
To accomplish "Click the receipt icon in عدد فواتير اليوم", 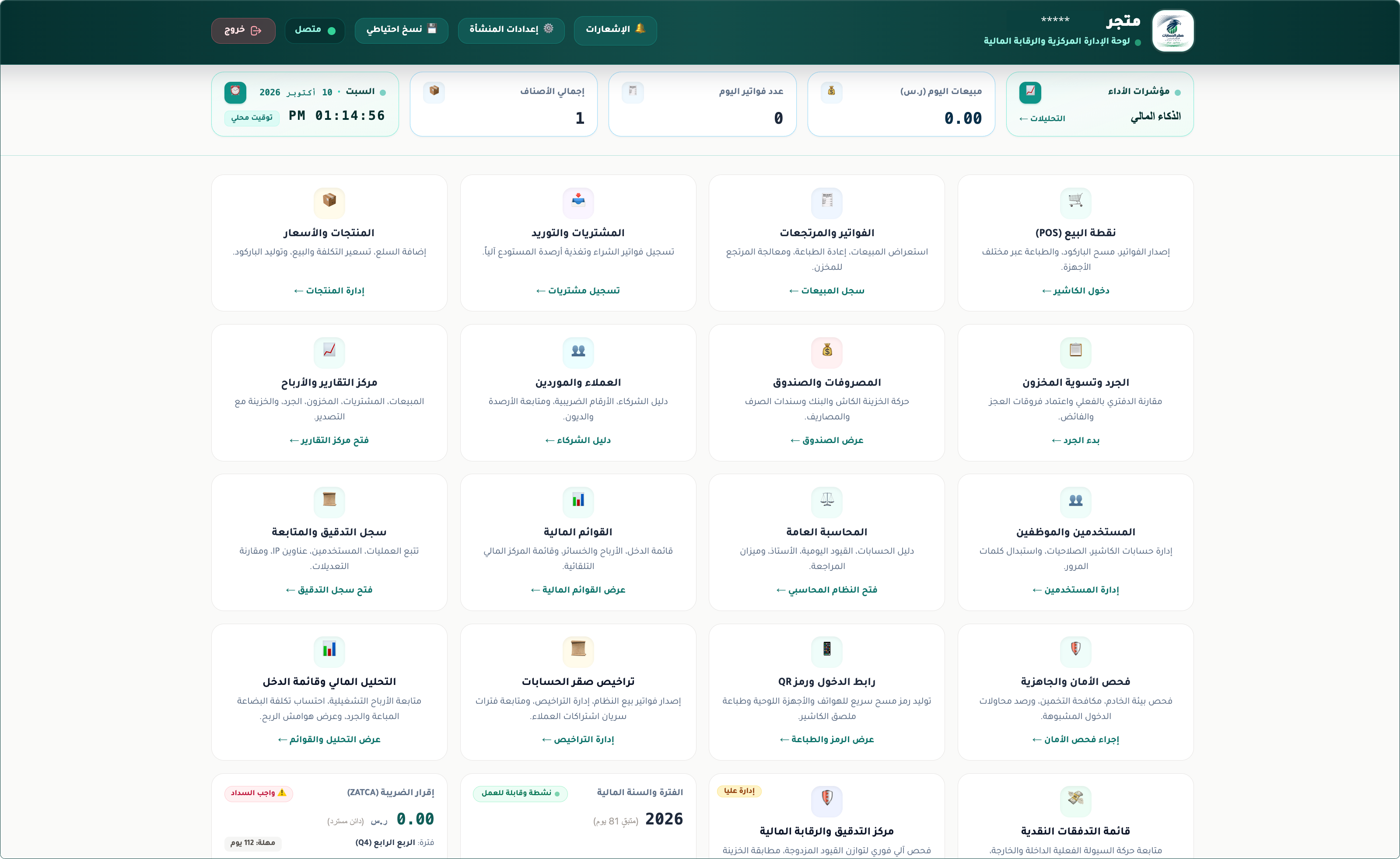I will coord(632,92).
